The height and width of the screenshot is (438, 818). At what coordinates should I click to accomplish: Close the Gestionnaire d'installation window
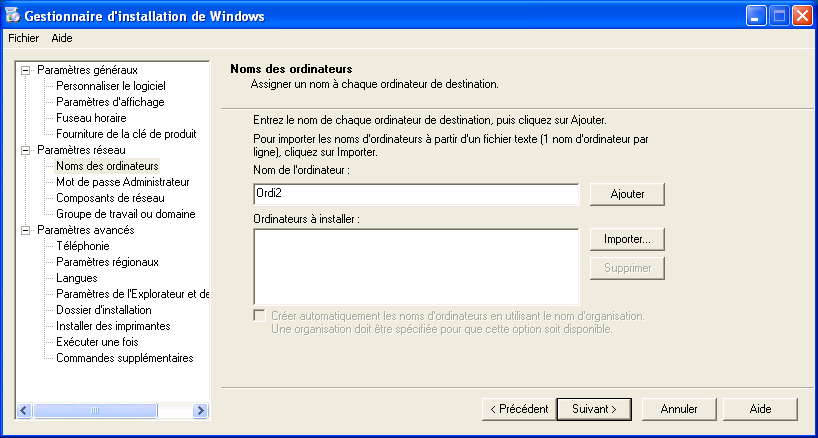tap(801, 17)
